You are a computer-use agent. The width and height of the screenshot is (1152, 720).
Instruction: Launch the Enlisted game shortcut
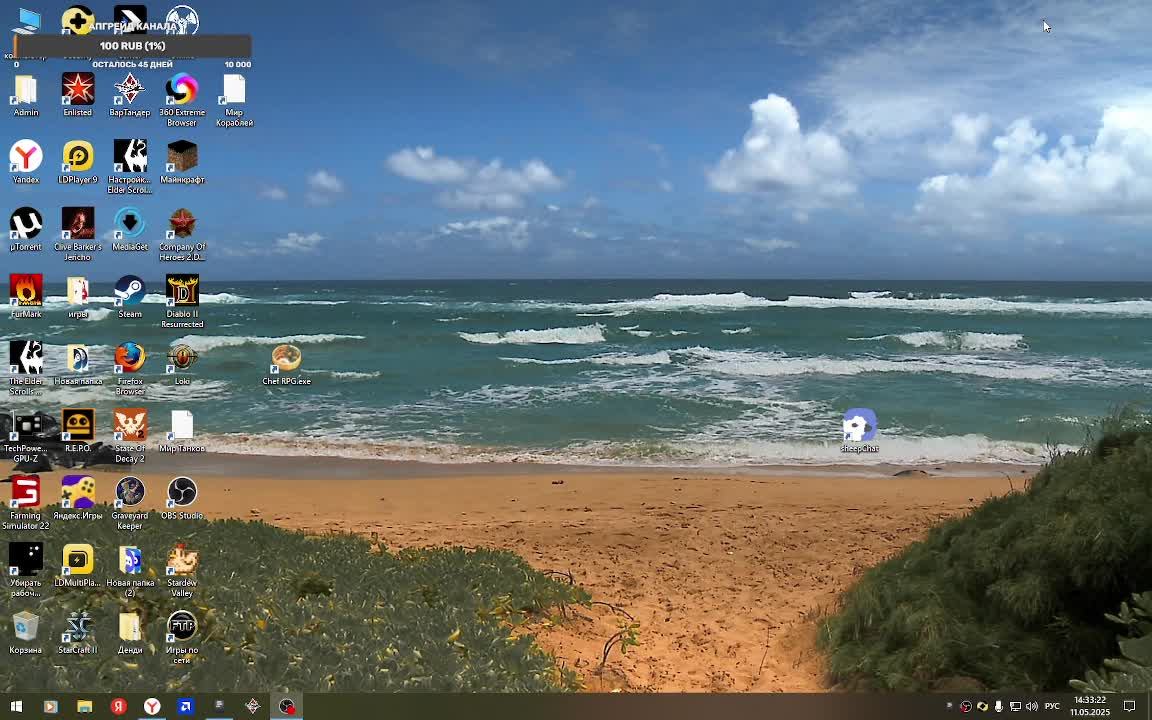[78, 92]
